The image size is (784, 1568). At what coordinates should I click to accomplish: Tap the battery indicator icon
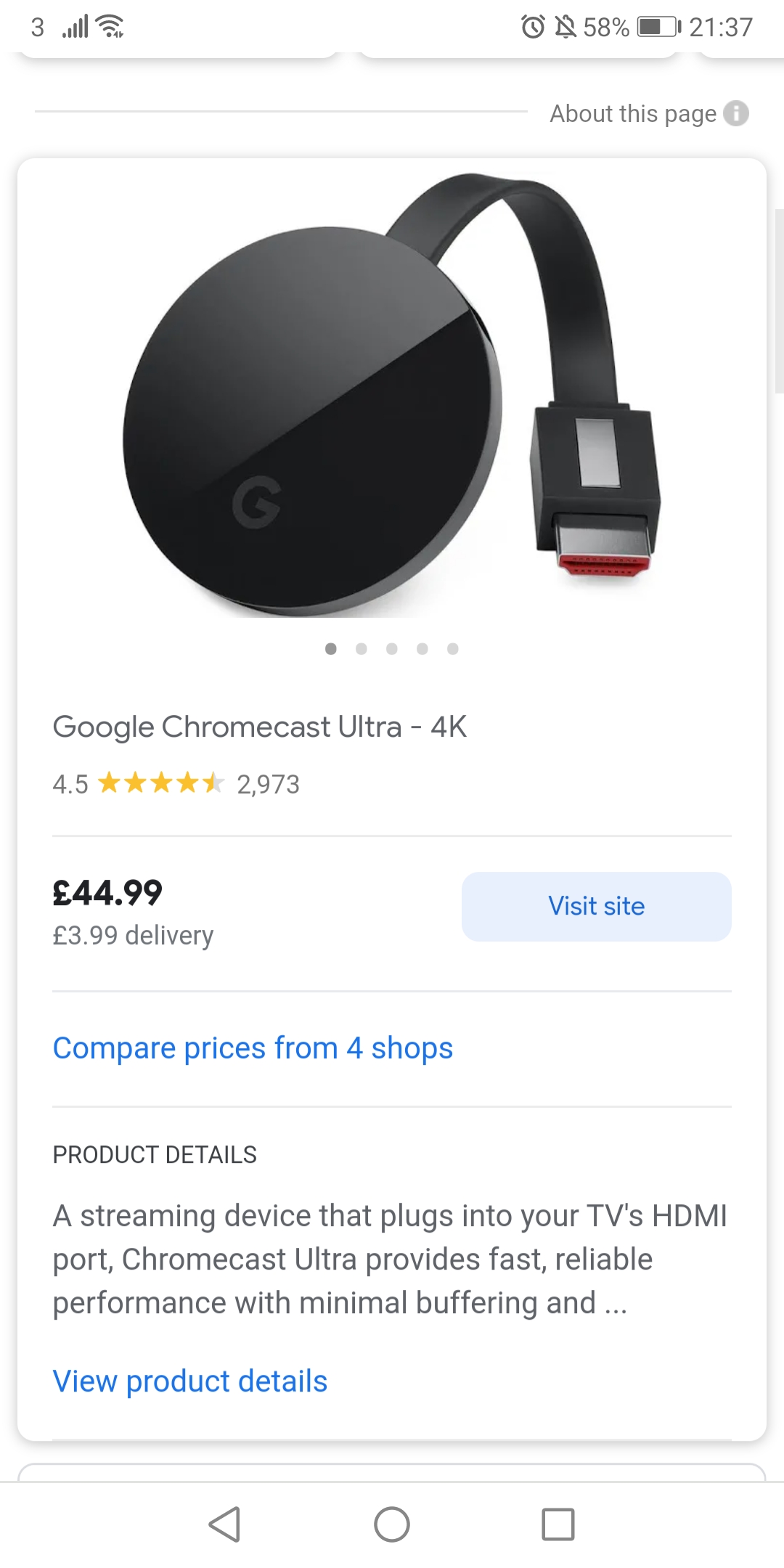(x=658, y=28)
